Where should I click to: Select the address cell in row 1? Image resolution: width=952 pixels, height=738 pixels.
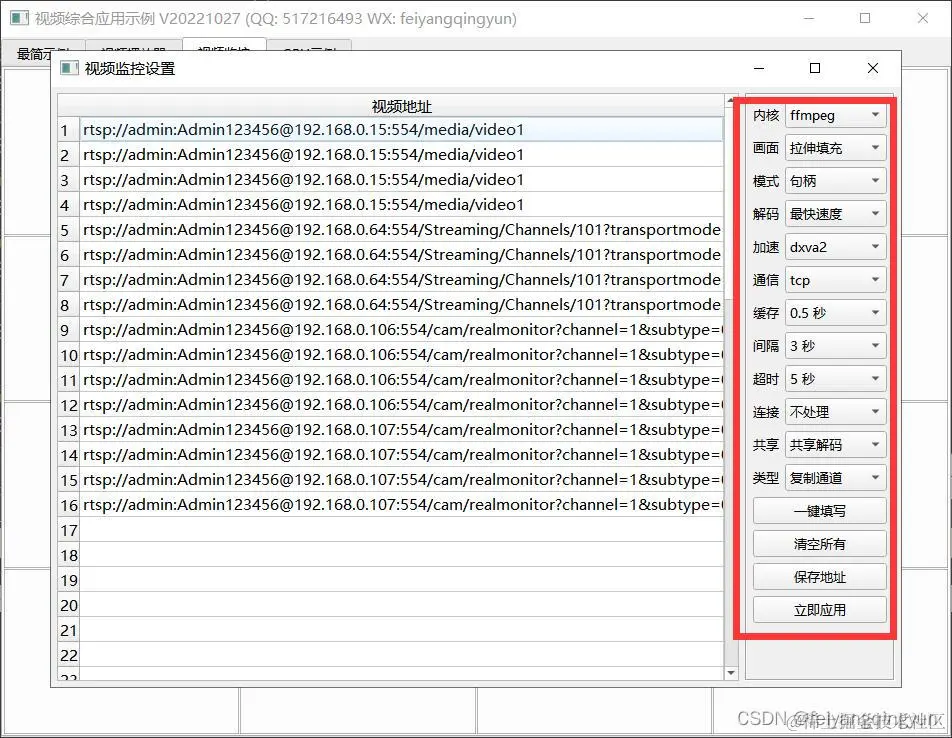click(x=401, y=129)
